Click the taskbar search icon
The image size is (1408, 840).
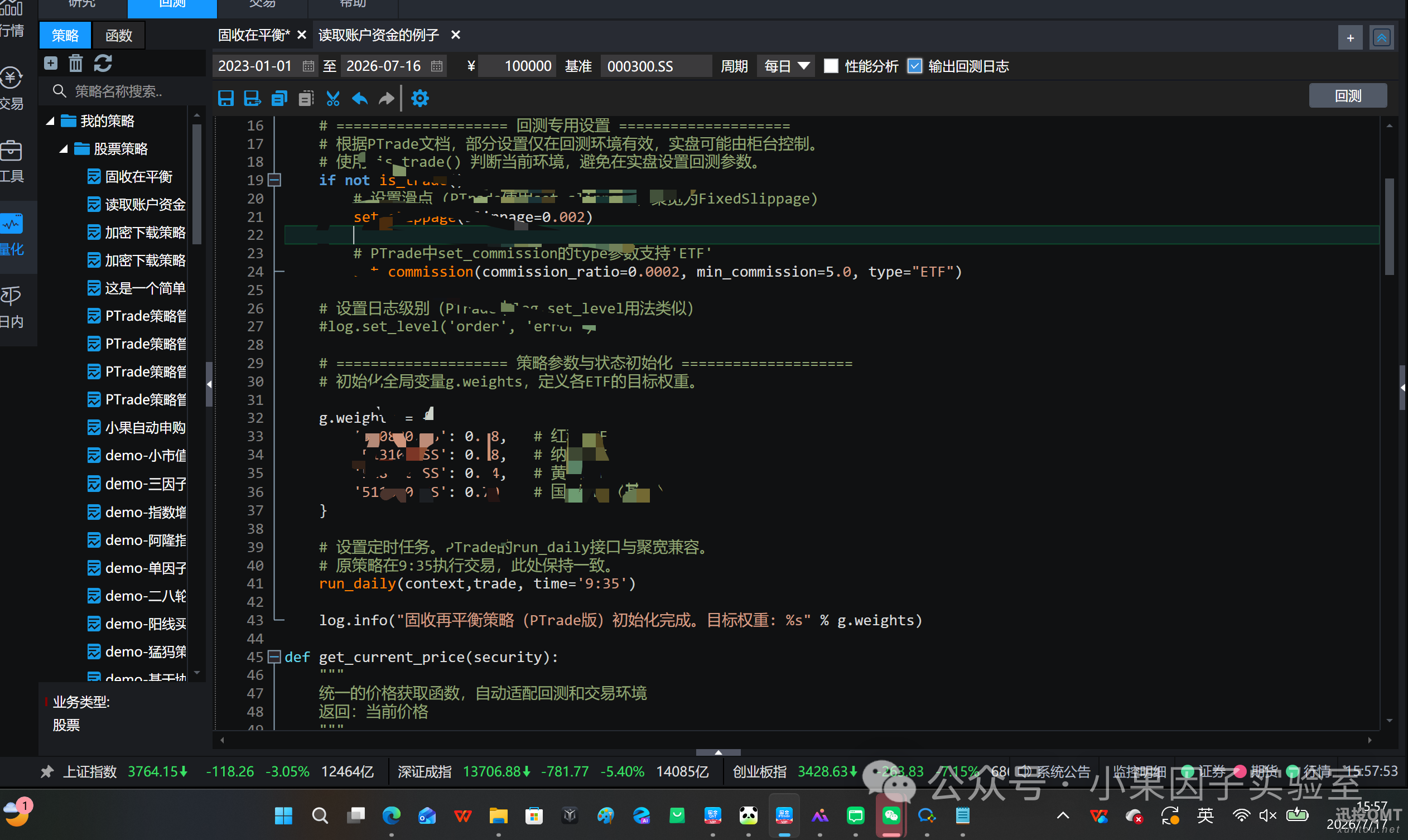pyautogui.click(x=320, y=815)
